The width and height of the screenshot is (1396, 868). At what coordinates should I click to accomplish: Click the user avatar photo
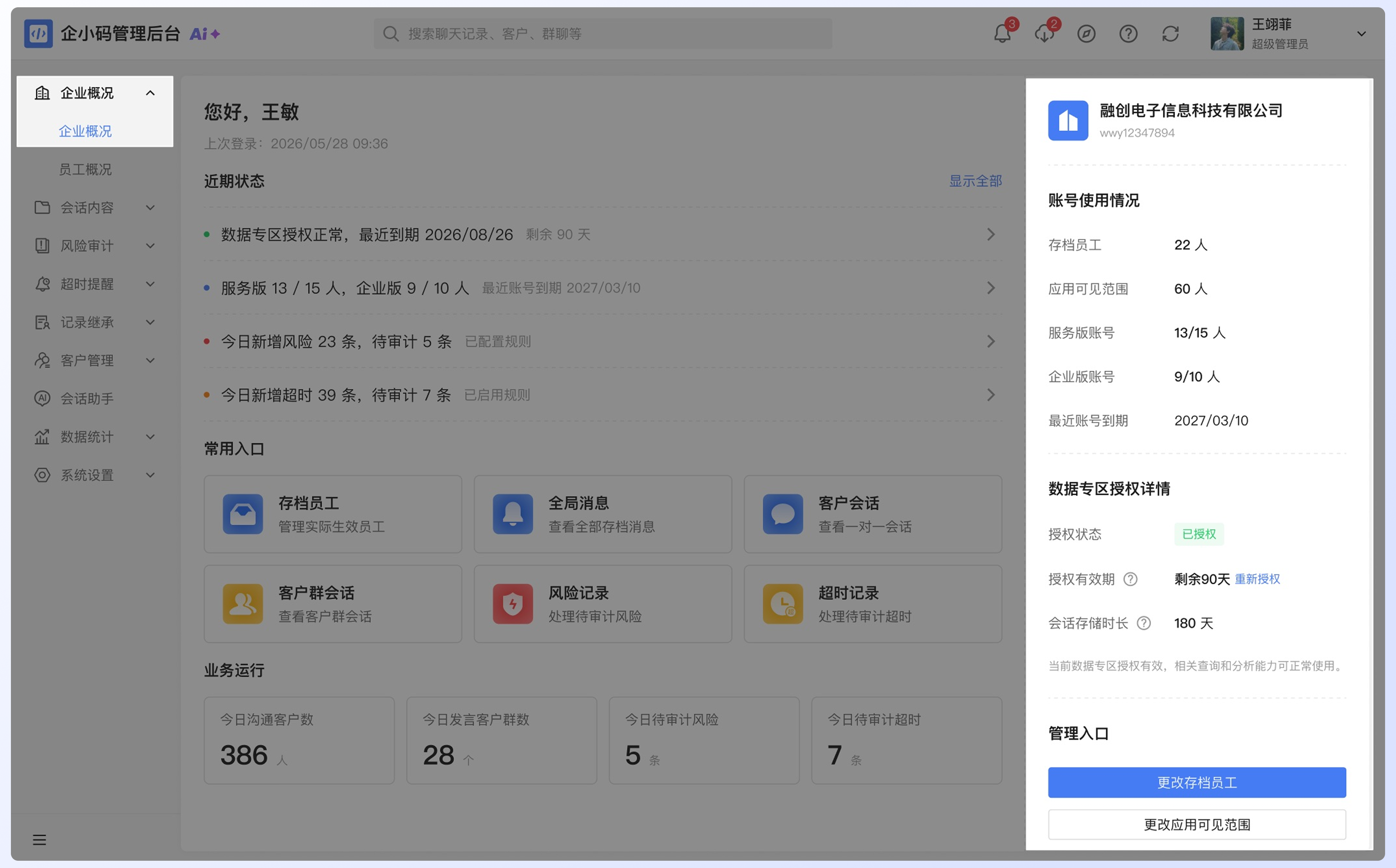(1227, 33)
